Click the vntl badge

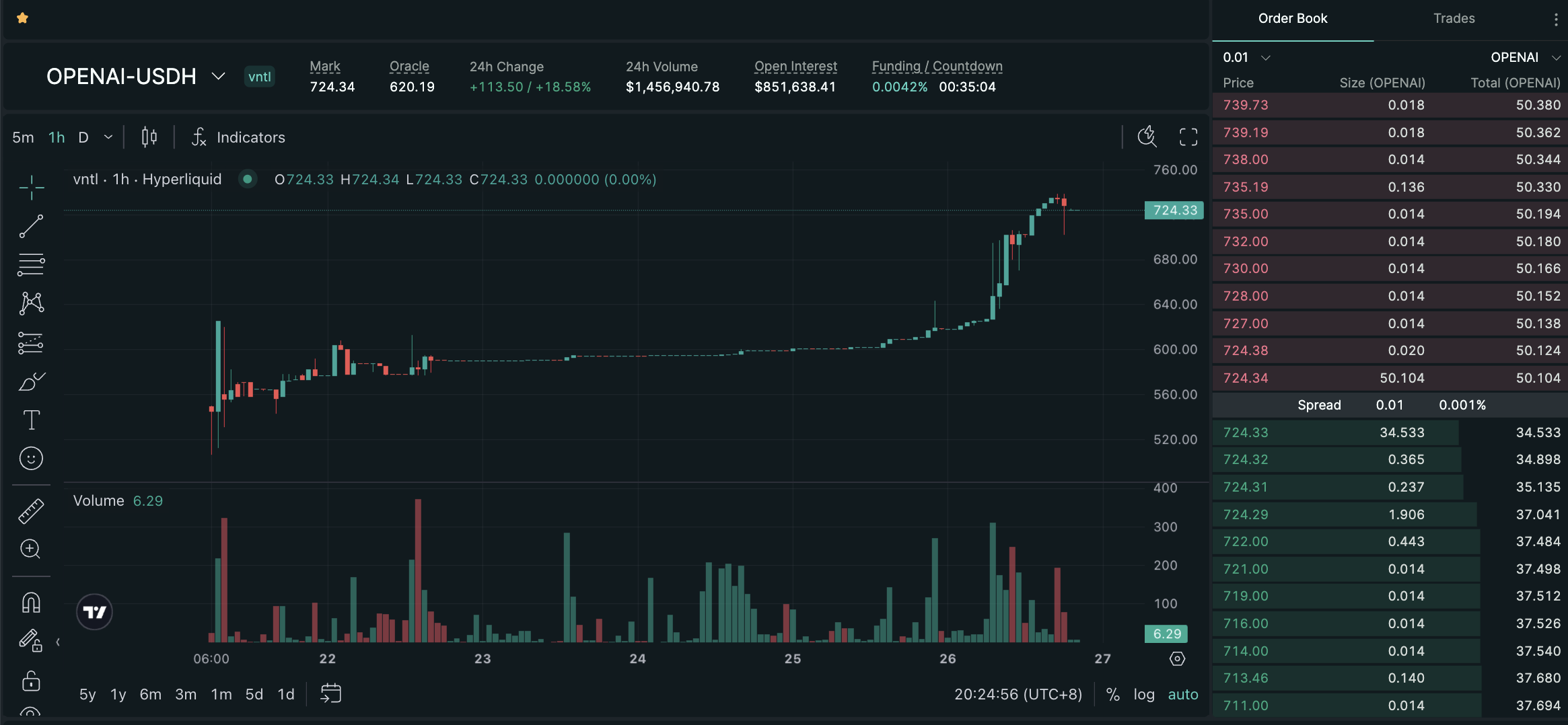pos(260,77)
